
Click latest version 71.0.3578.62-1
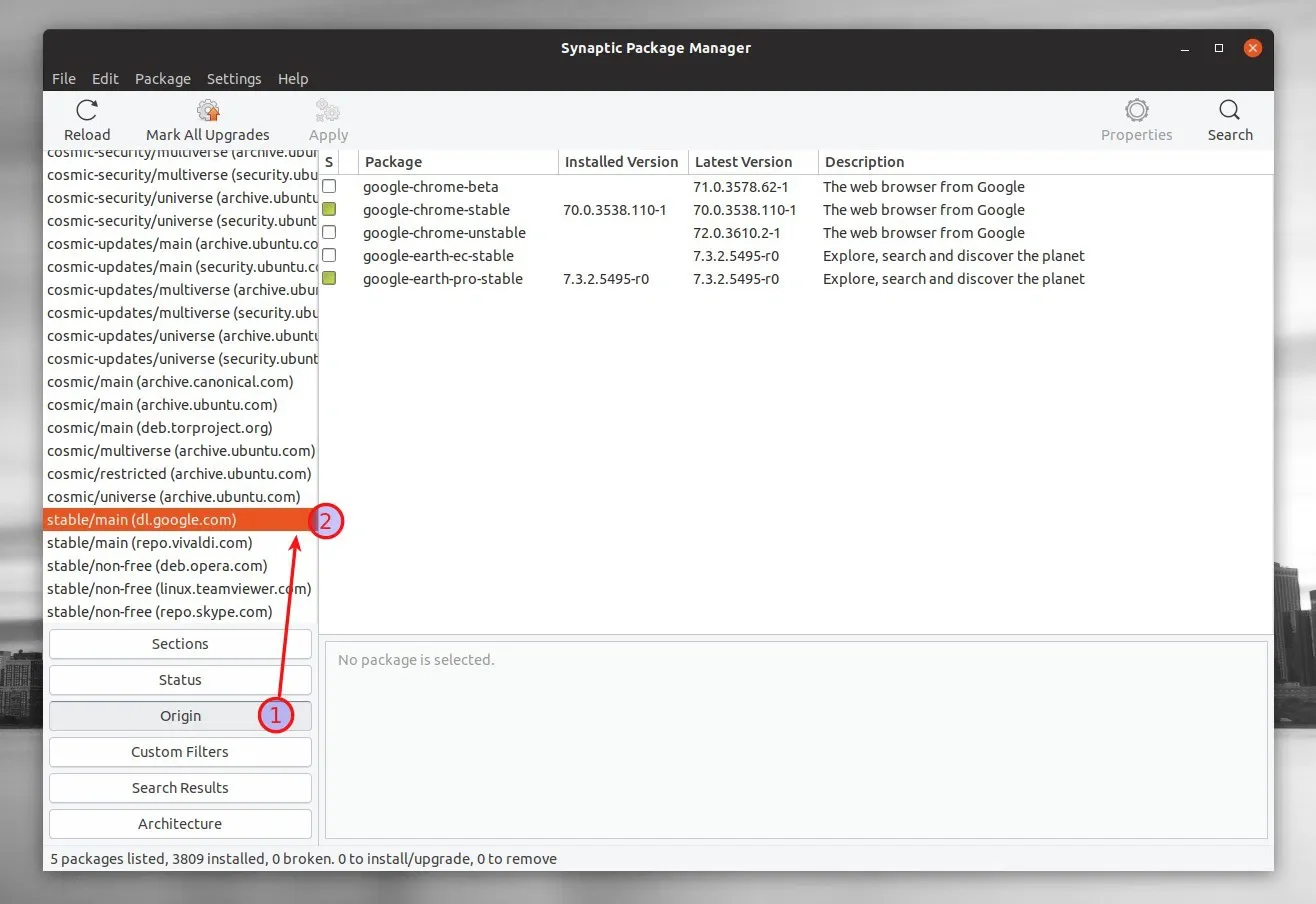click(741, 187)
